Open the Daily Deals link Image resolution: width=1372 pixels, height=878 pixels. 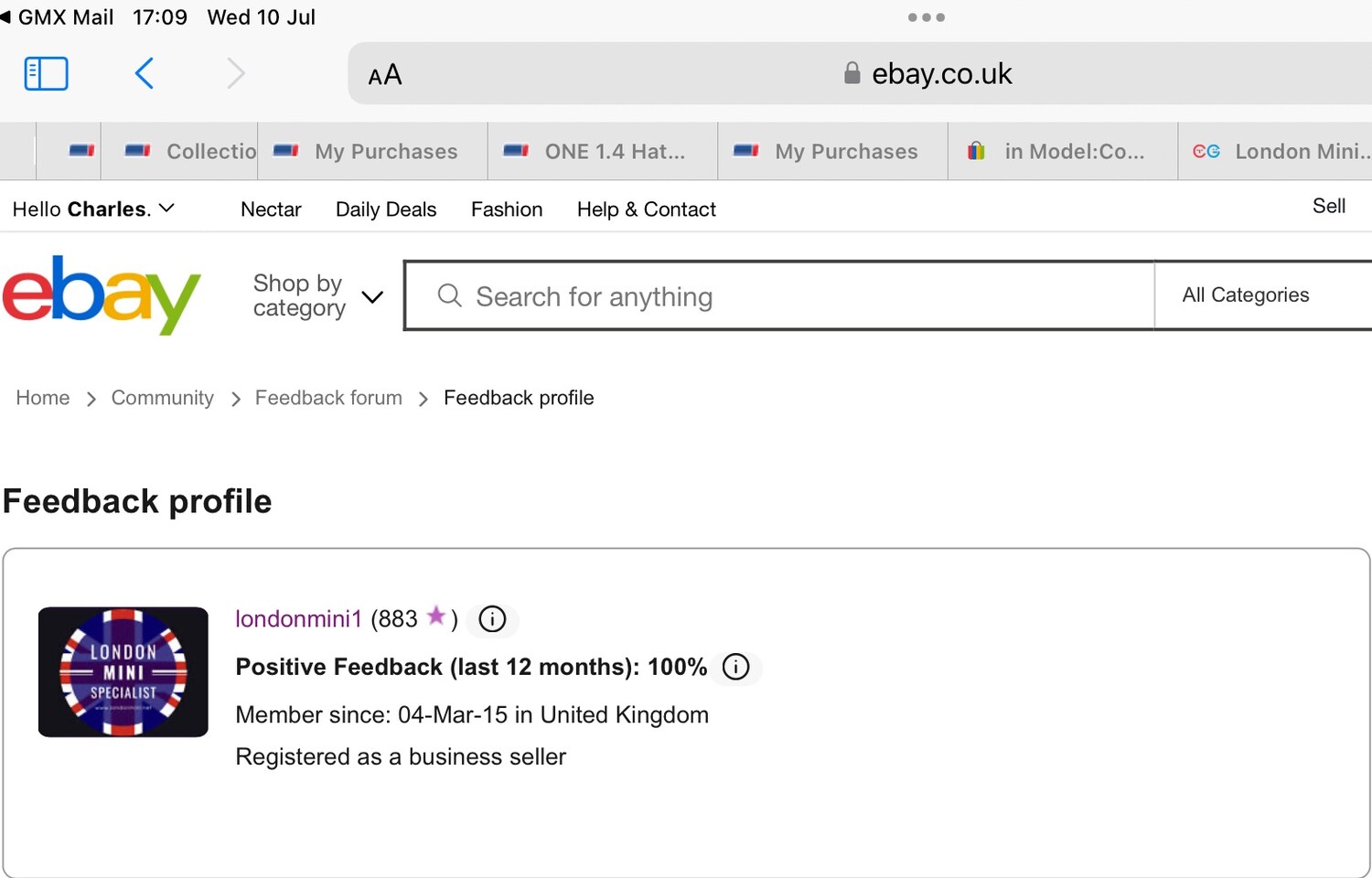tap(386, 209)
